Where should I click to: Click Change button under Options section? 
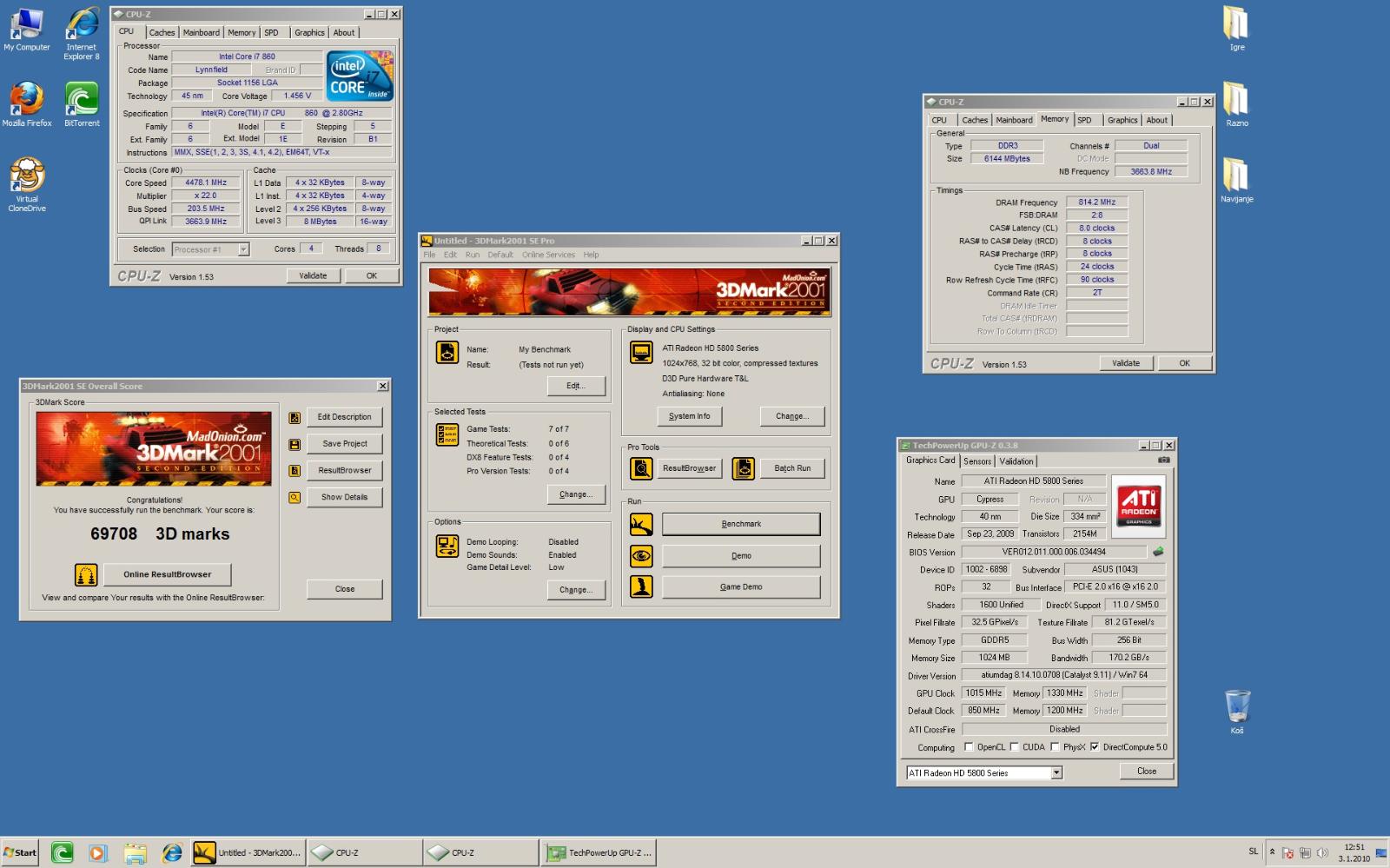pyautogui.click(x=576, y=590)
